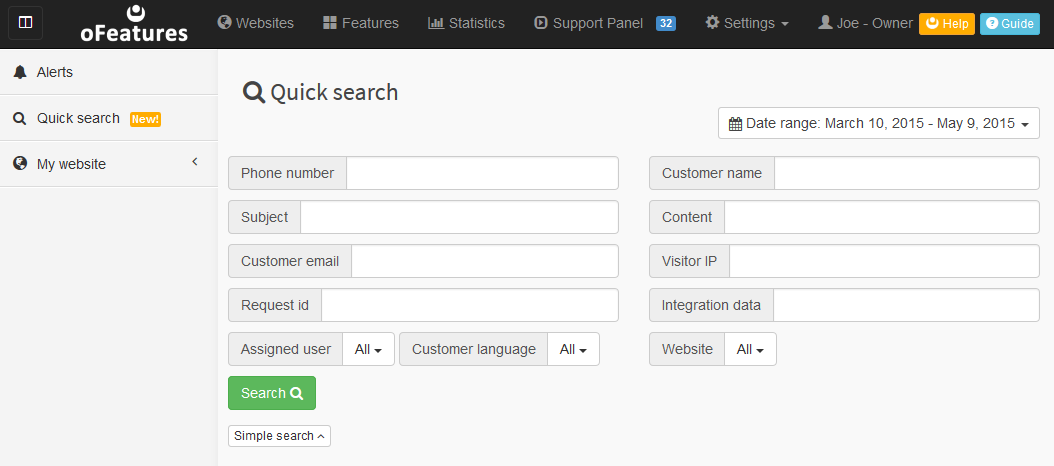Click the orange Help button

coord(946,24)
